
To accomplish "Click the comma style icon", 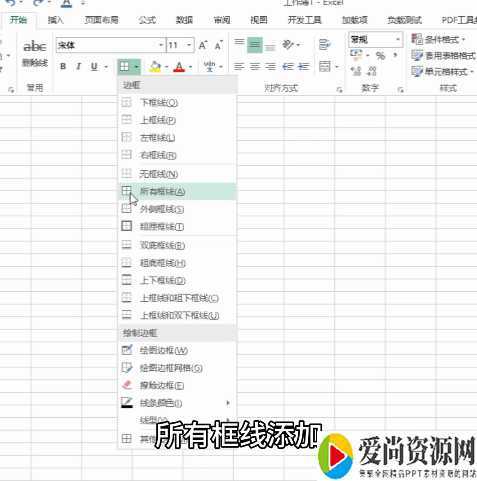I will [395, 55].
